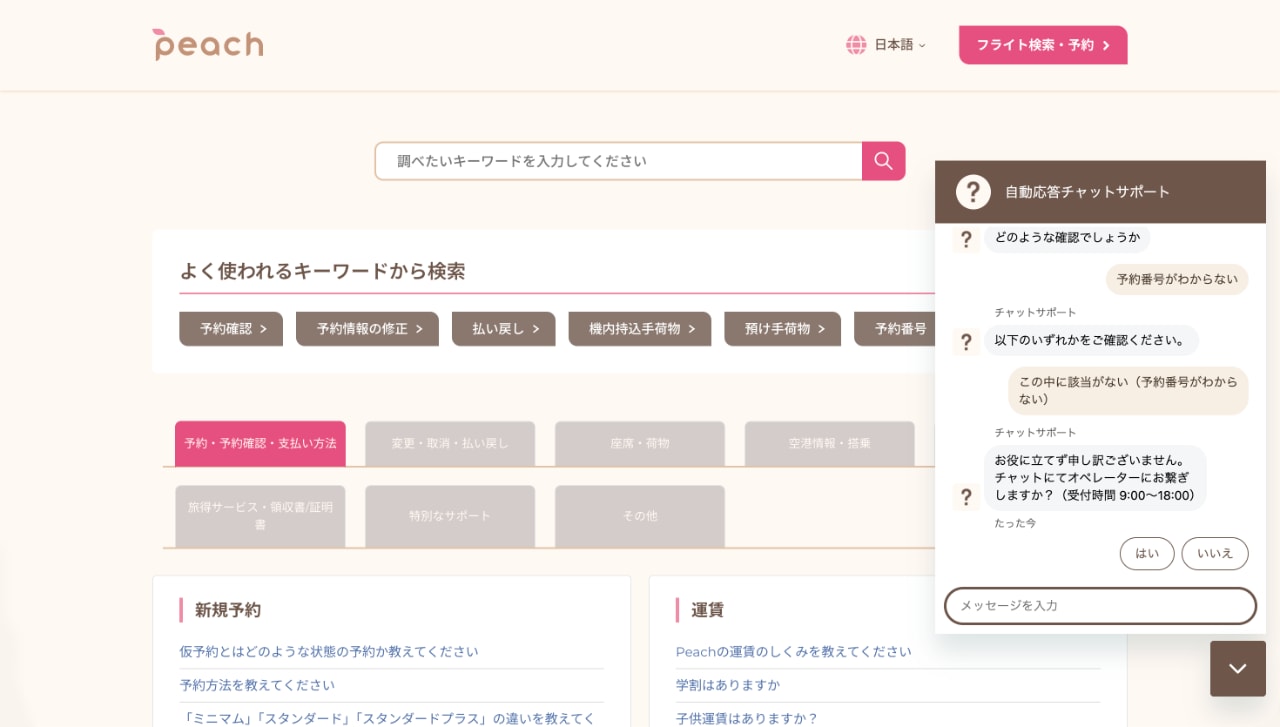
Task: Click the Peach logo
Action: click(x=208, y=45)
